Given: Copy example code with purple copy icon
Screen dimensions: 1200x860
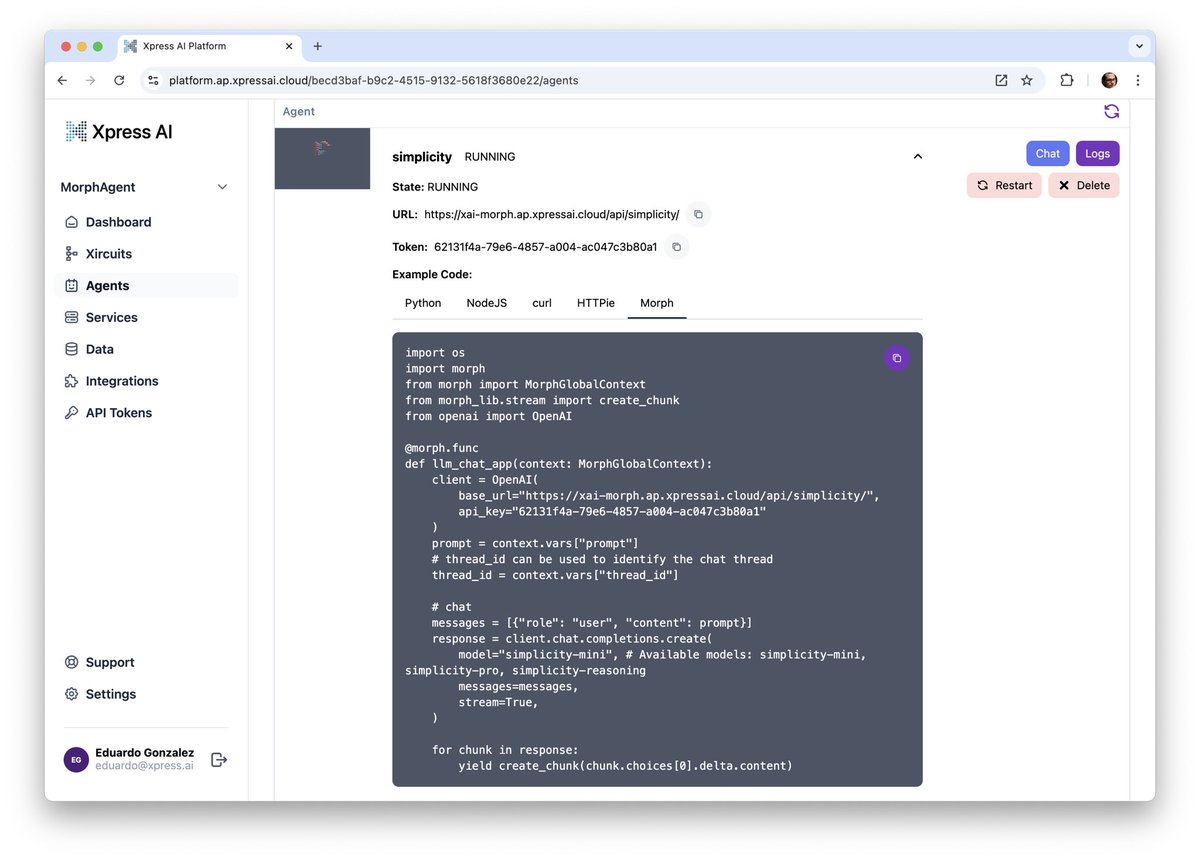Looking at the screenshot, I should click(897, 358).
